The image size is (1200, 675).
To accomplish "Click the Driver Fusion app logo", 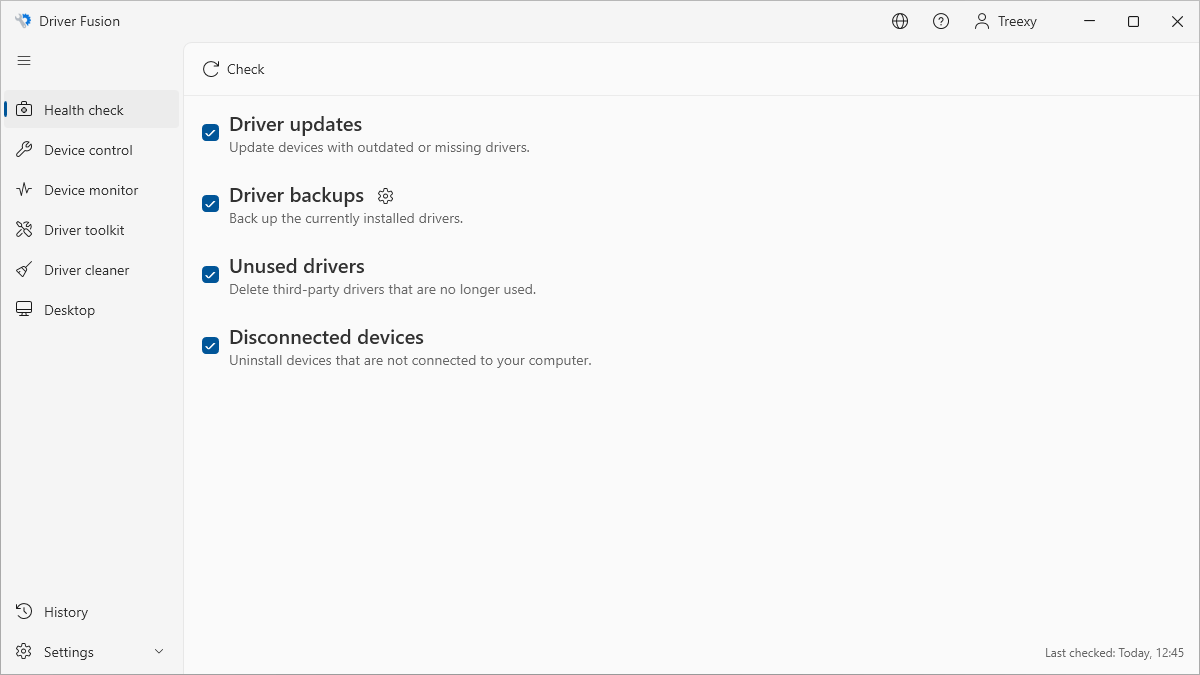I will coord(23,21).
